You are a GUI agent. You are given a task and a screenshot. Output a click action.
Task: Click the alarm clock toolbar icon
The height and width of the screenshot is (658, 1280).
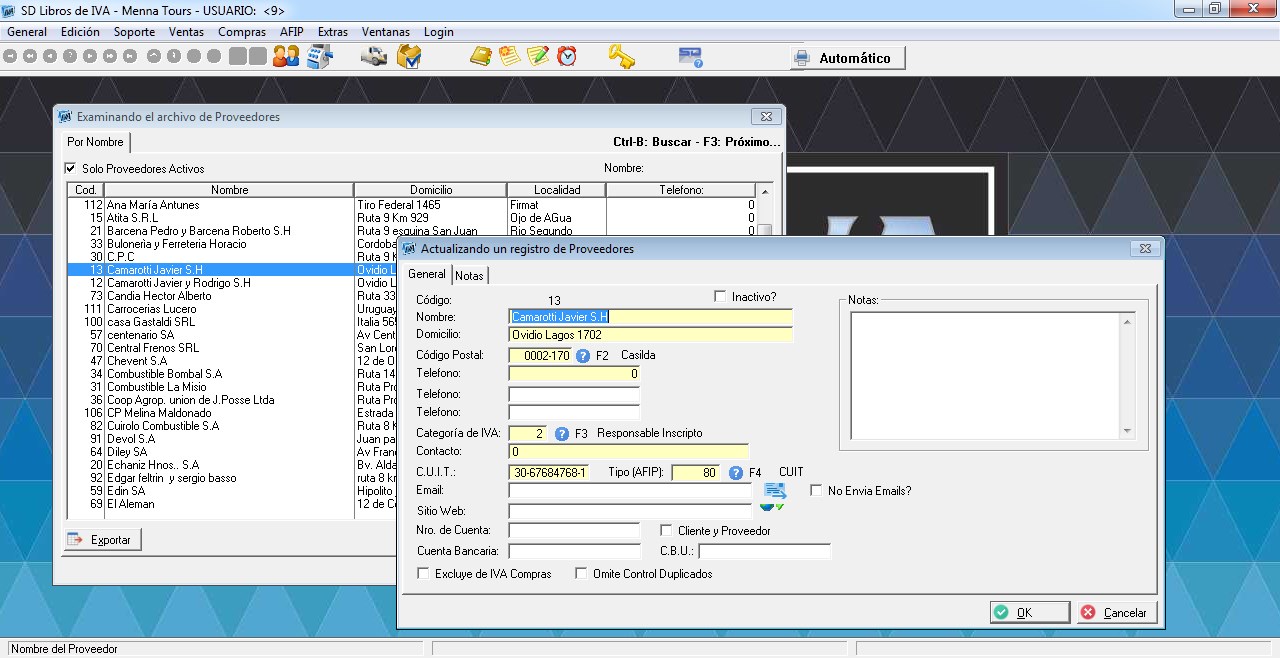tap(567, 57)
